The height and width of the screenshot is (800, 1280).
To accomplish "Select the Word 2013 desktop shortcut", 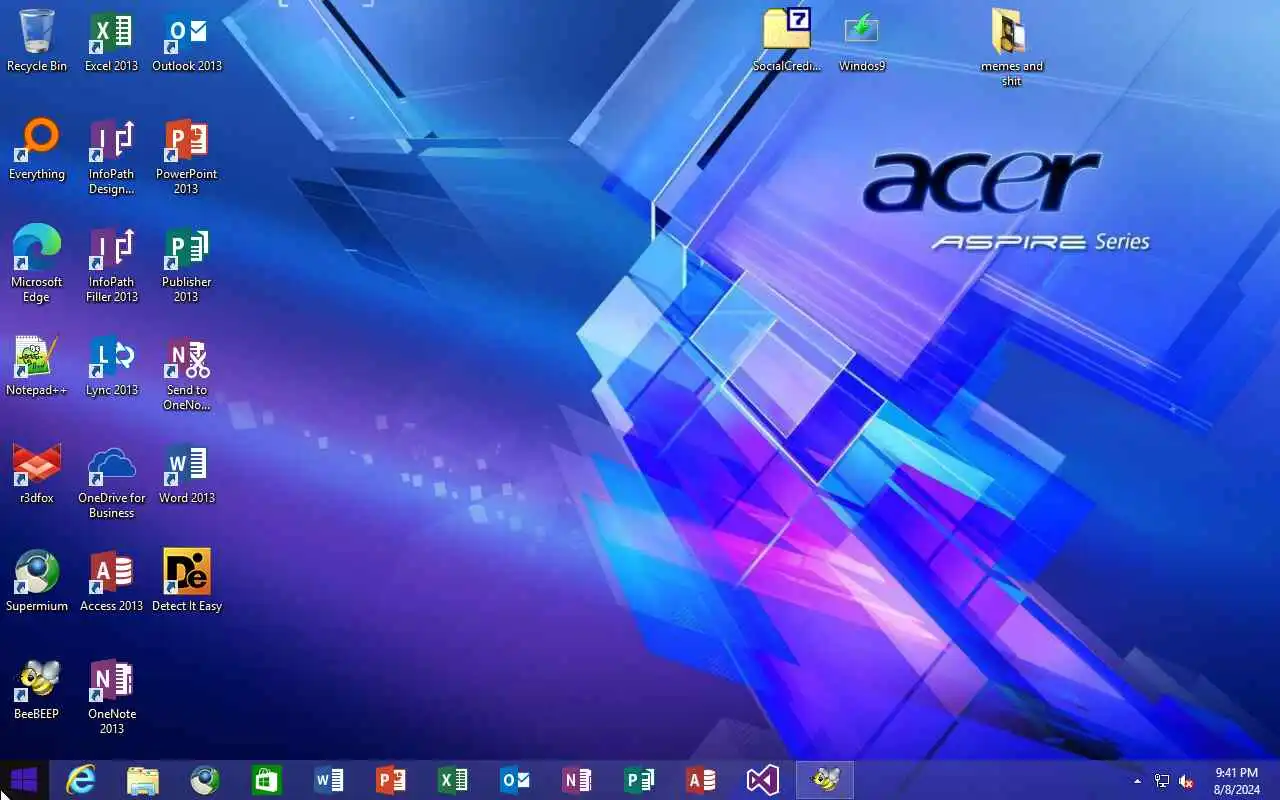I will click(x=187, y=473).
